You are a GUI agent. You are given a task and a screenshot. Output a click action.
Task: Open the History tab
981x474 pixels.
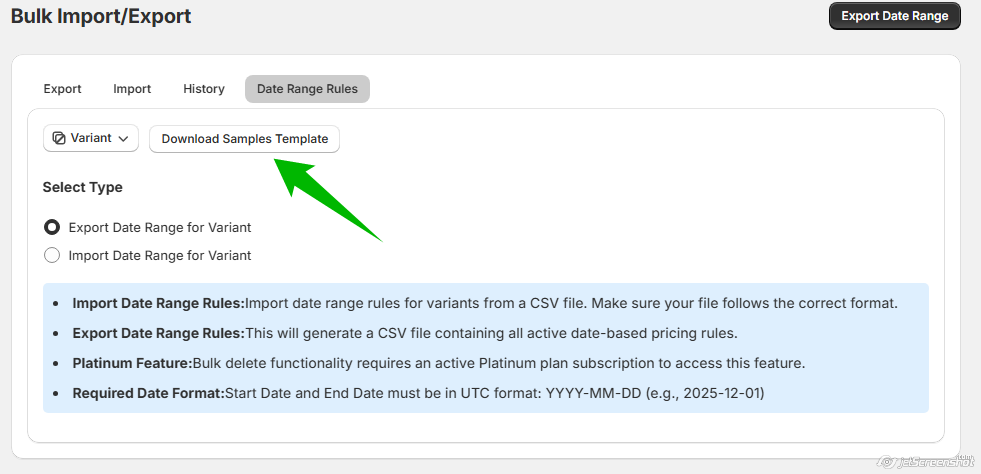pos(204,89)
